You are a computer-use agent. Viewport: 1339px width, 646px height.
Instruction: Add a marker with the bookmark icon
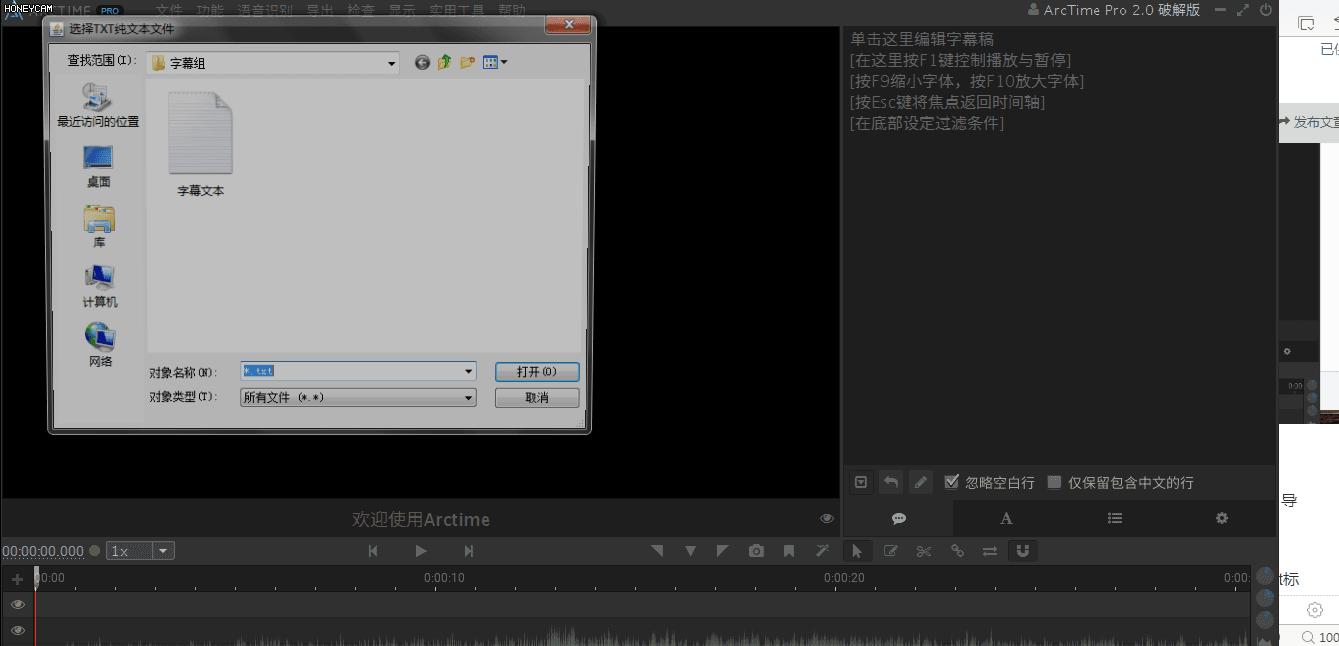tap(790, 550)
